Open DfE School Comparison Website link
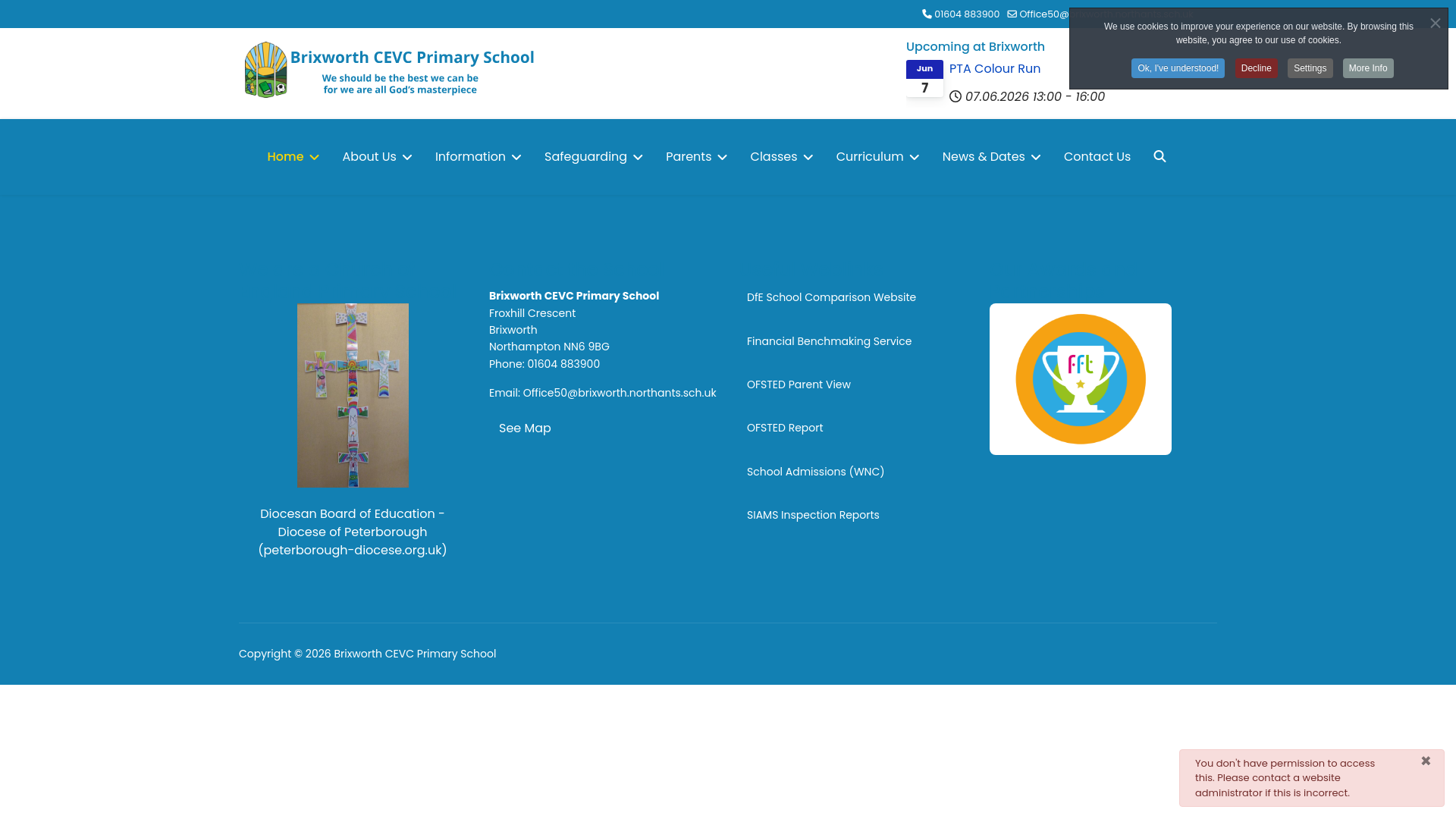This screenshot has height=819, width=1456. [831, 297]
